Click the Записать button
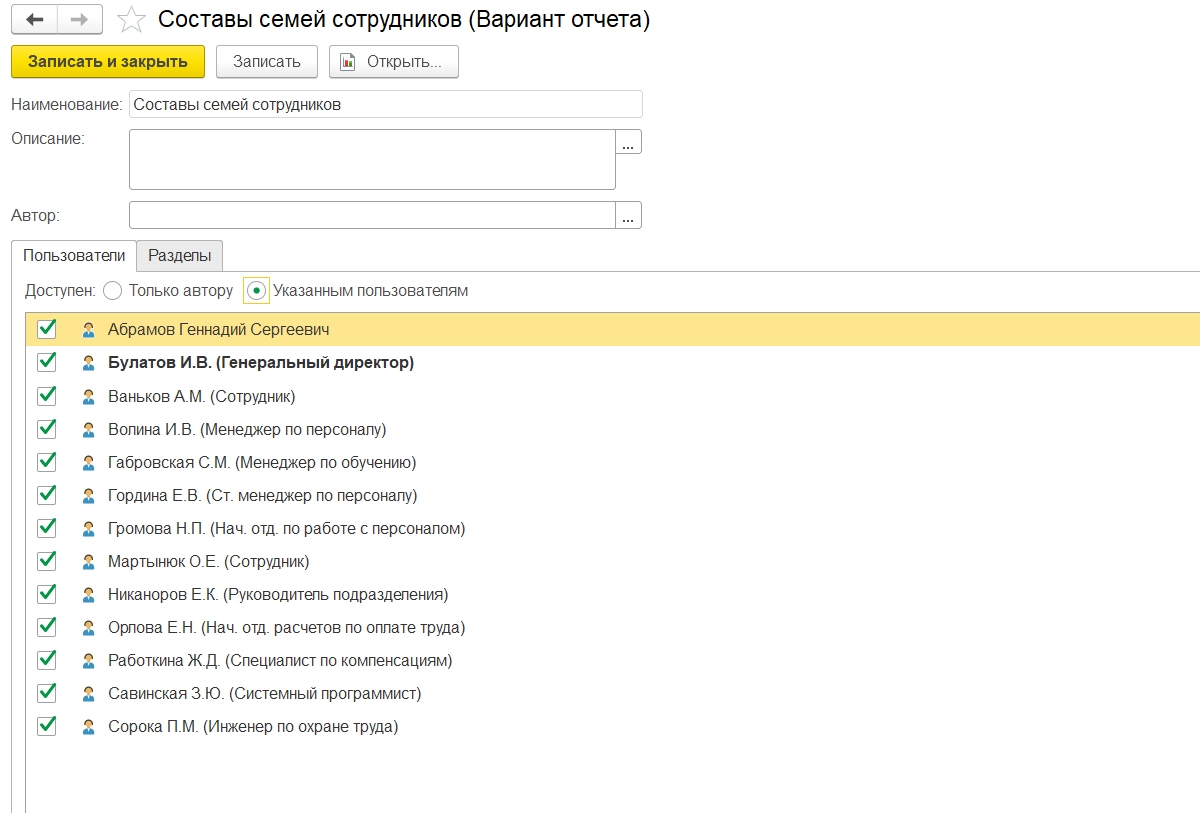 coord(267,62)
